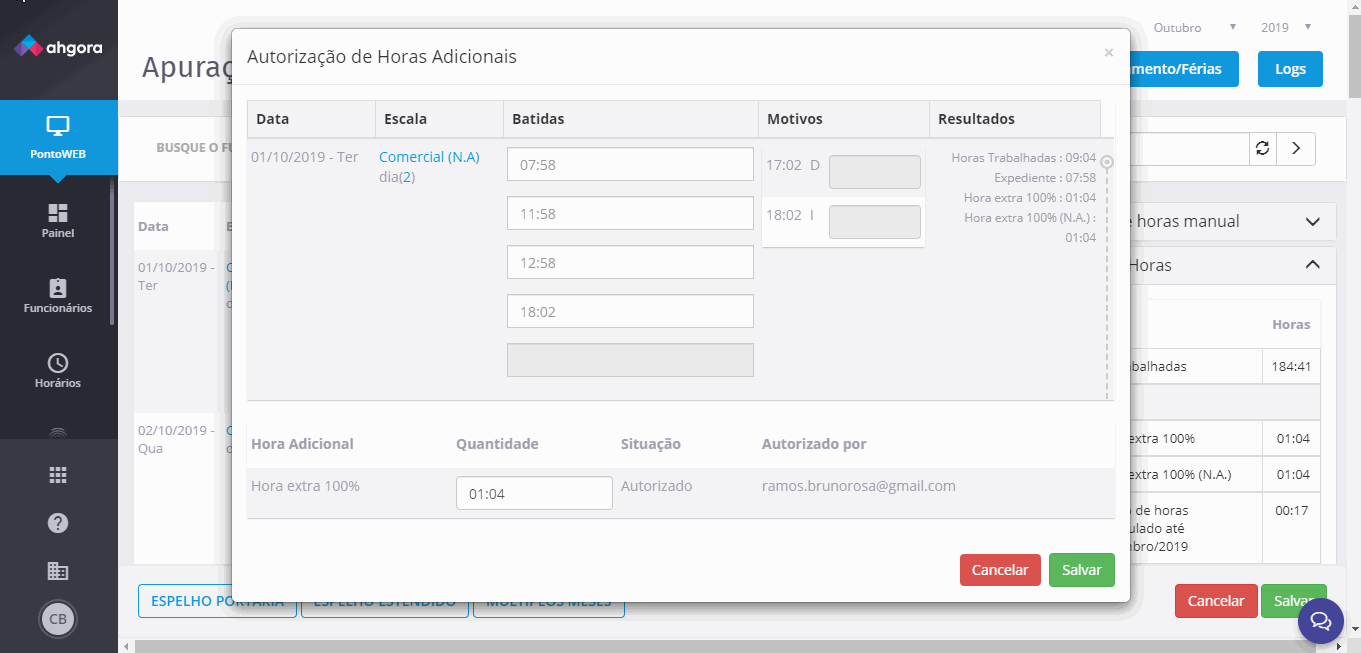This screenshot has height=653, width=1361.
Task: Open the help question mark icon
Action: pos(58,523)
